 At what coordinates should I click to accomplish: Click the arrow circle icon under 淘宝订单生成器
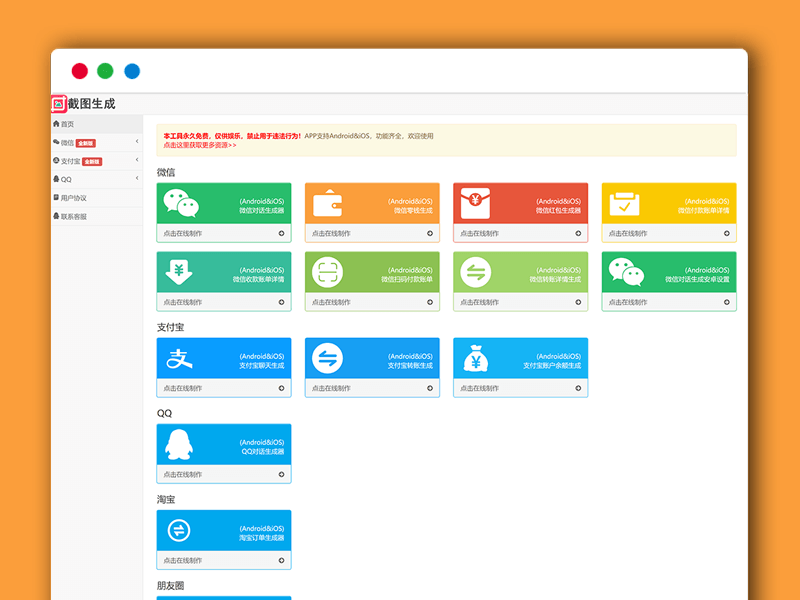coord(281,560)
